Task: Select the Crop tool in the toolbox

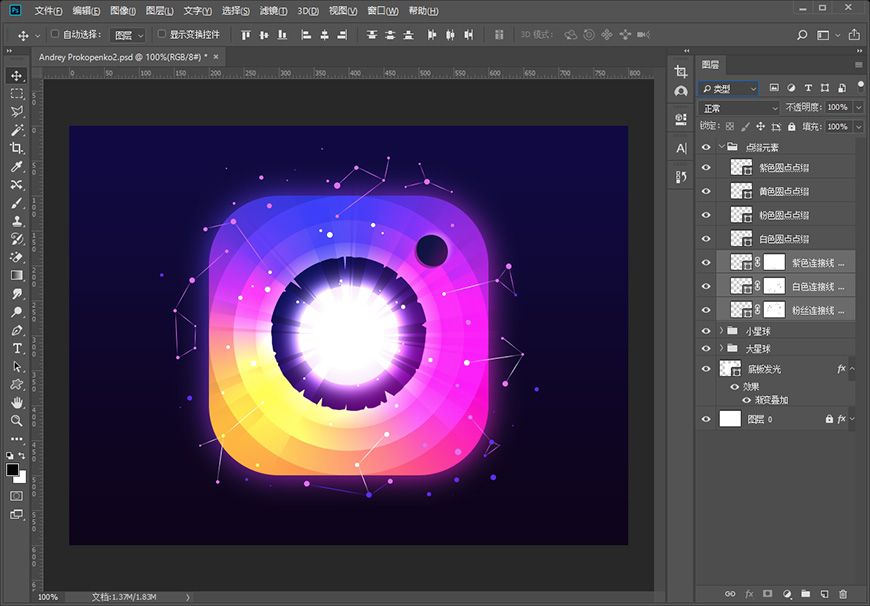Action: (x=17, y=148)
